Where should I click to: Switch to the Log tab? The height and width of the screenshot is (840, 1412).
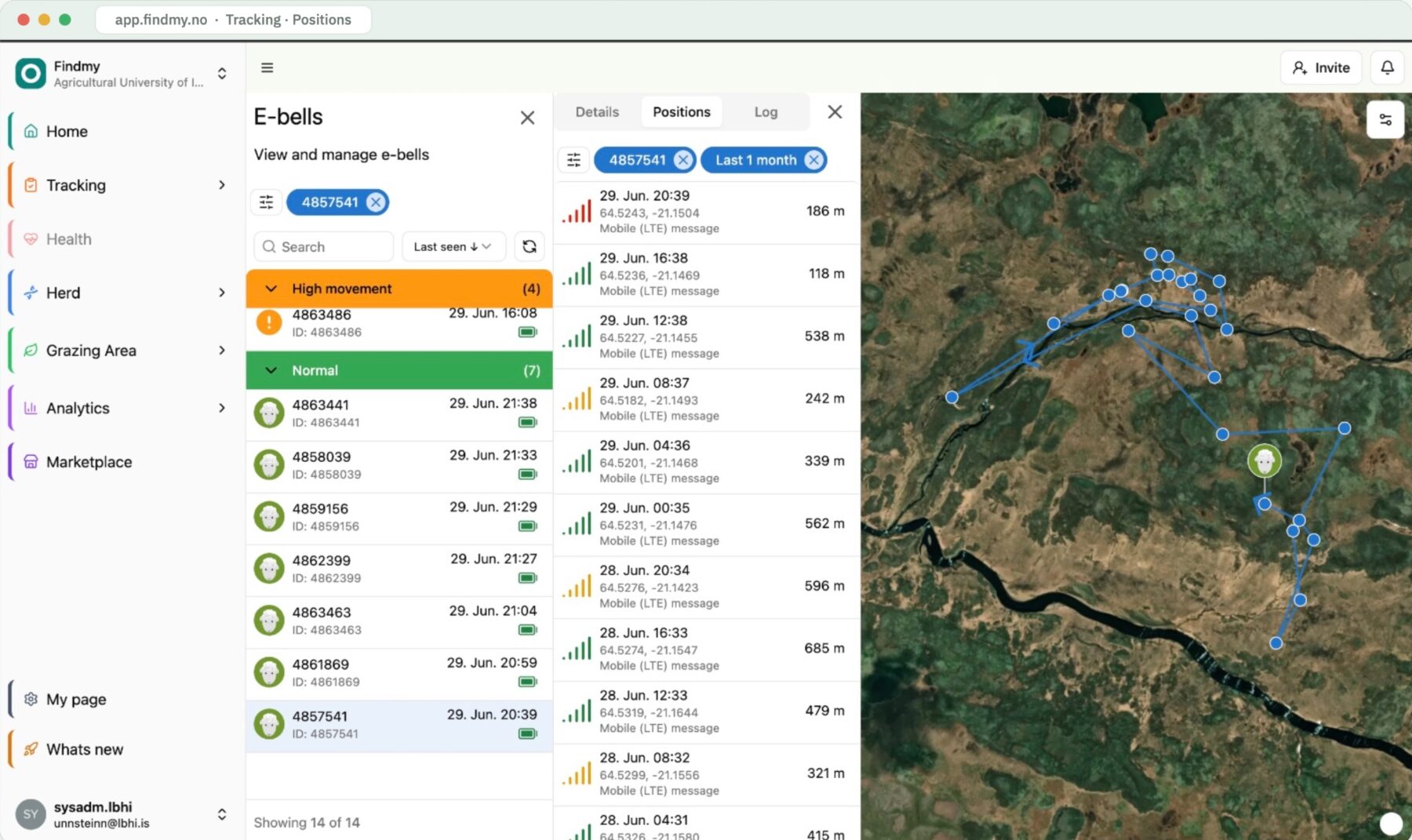tap(766, 112)
